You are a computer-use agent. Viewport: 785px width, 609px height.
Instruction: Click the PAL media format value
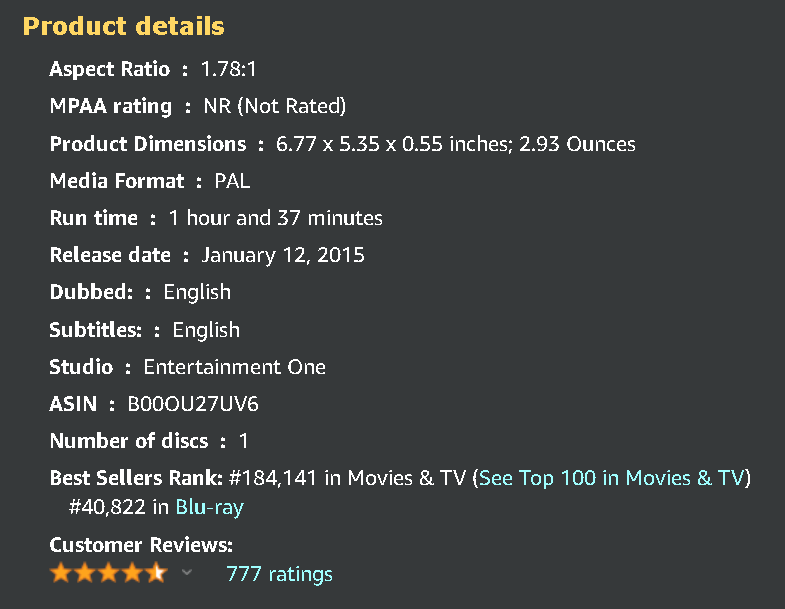(x=232, y=181)
